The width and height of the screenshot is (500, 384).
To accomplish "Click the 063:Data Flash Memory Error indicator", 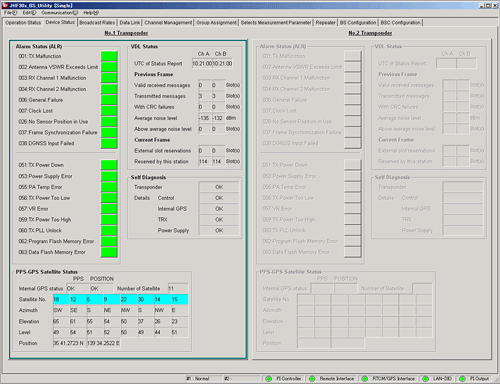I will pos(109,252).
